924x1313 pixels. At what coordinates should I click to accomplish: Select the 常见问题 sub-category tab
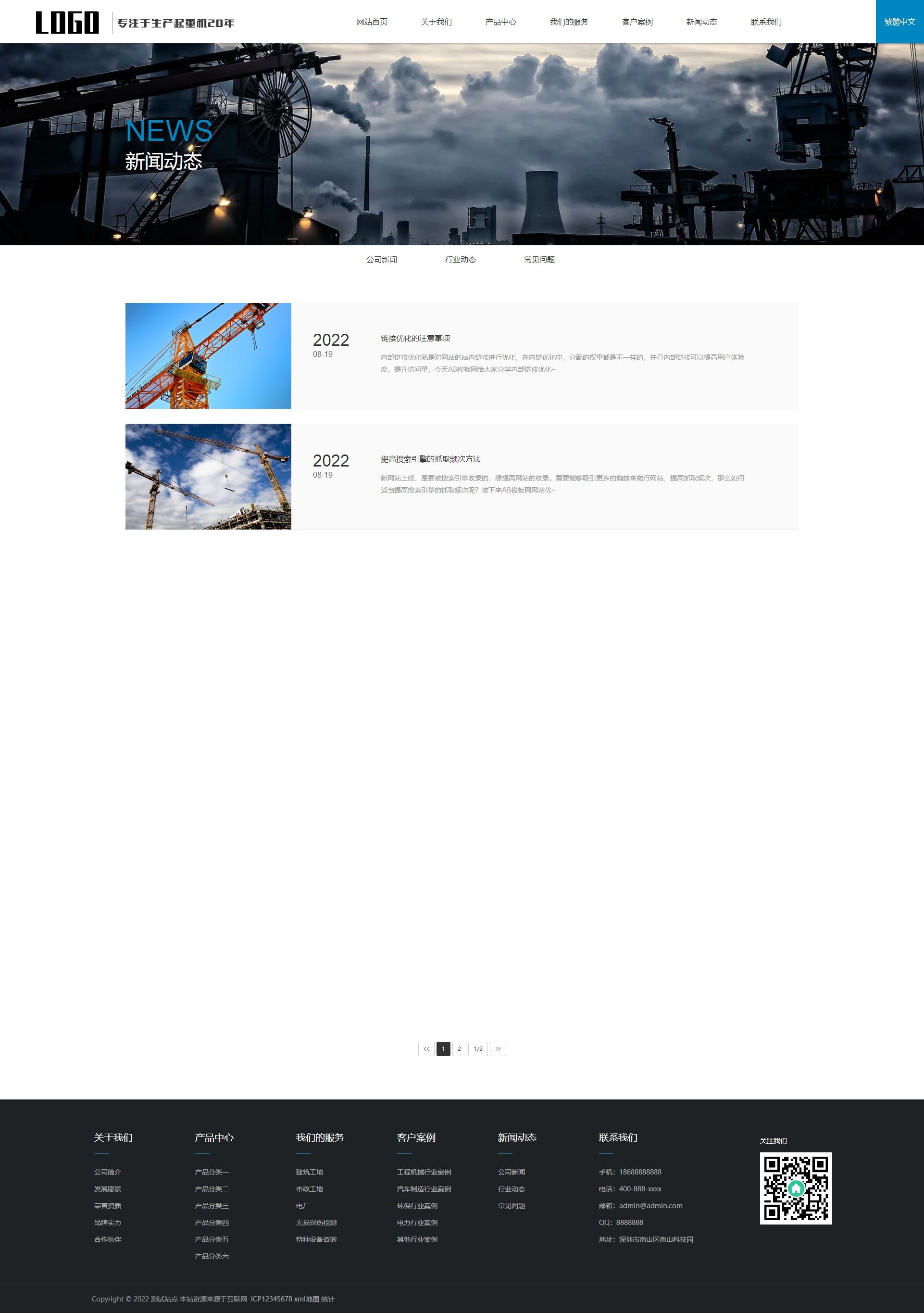point(539,260)
